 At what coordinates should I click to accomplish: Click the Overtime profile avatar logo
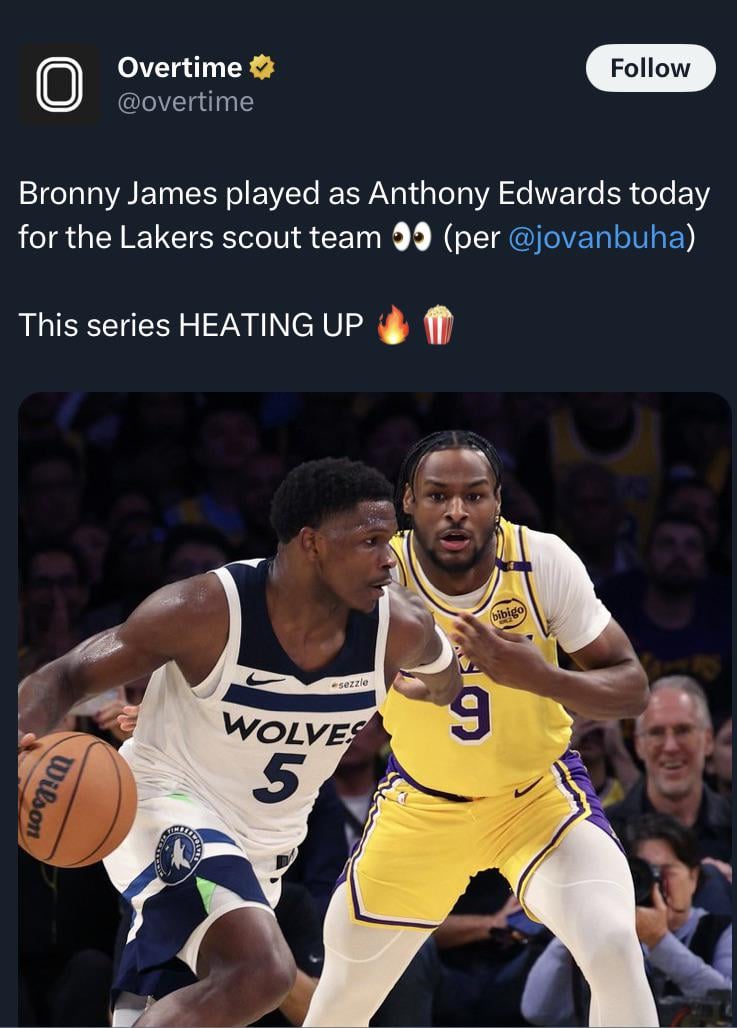click(60, 83)
